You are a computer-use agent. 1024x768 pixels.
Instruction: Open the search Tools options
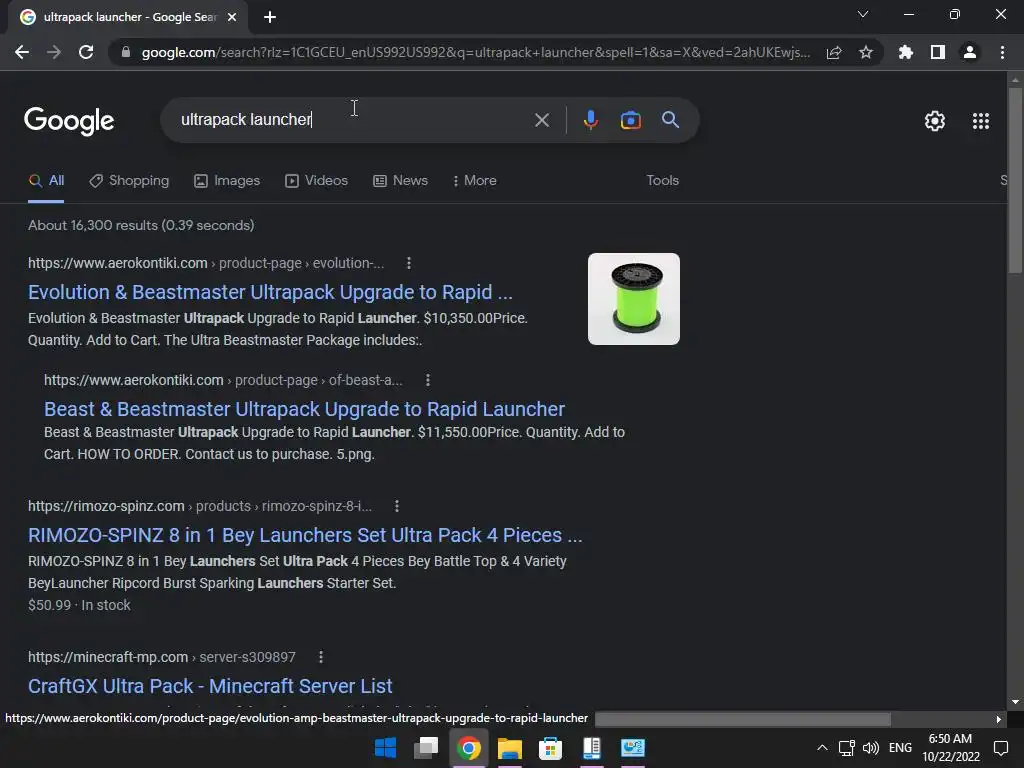tap(662, 180)
